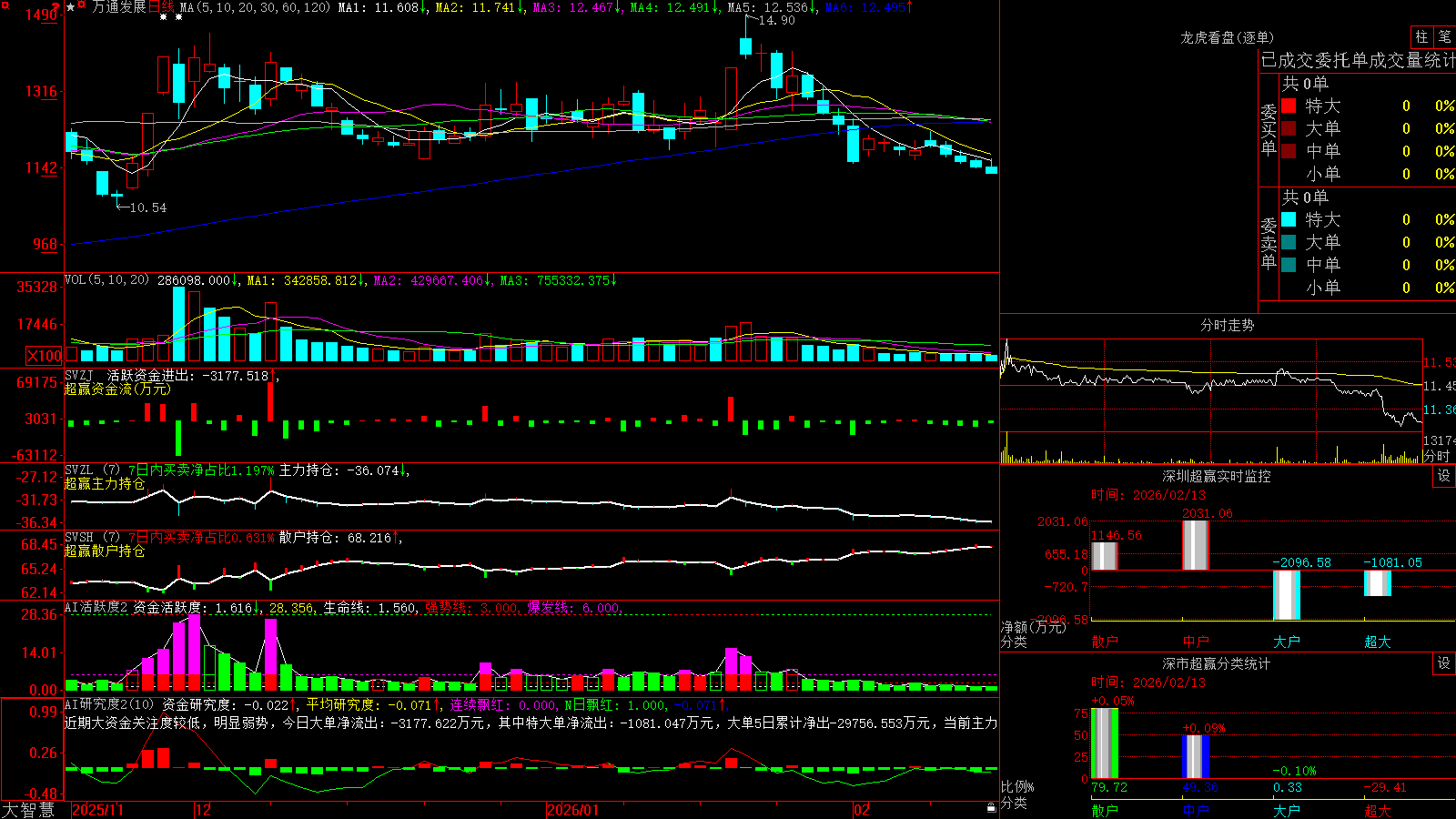Click the star icon before 万通发展
The width and height of the screenshot is (1456, 819).
[x=71, y=7]
